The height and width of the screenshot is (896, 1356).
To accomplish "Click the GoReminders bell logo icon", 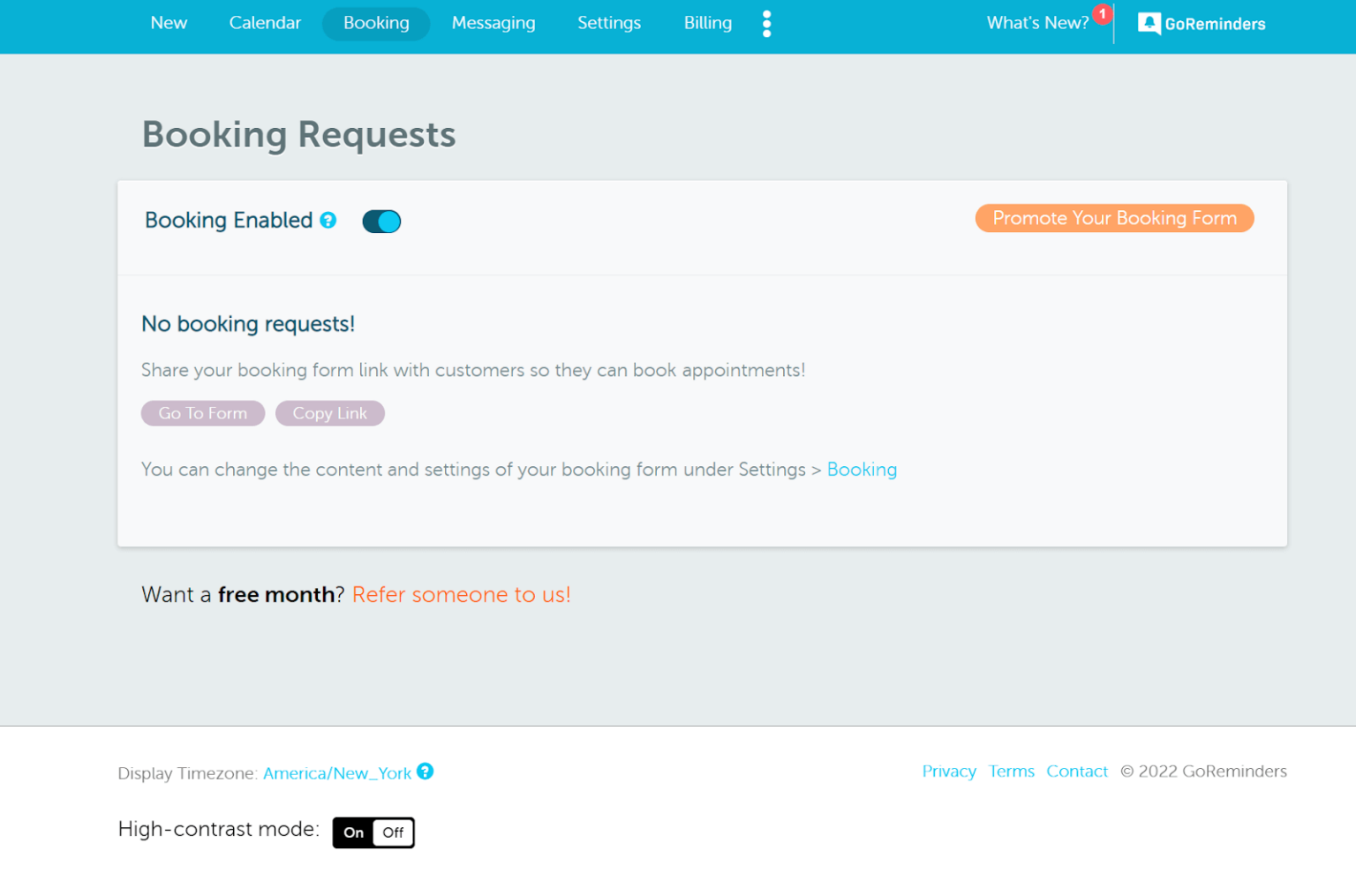I will [x=1149, y=24].
